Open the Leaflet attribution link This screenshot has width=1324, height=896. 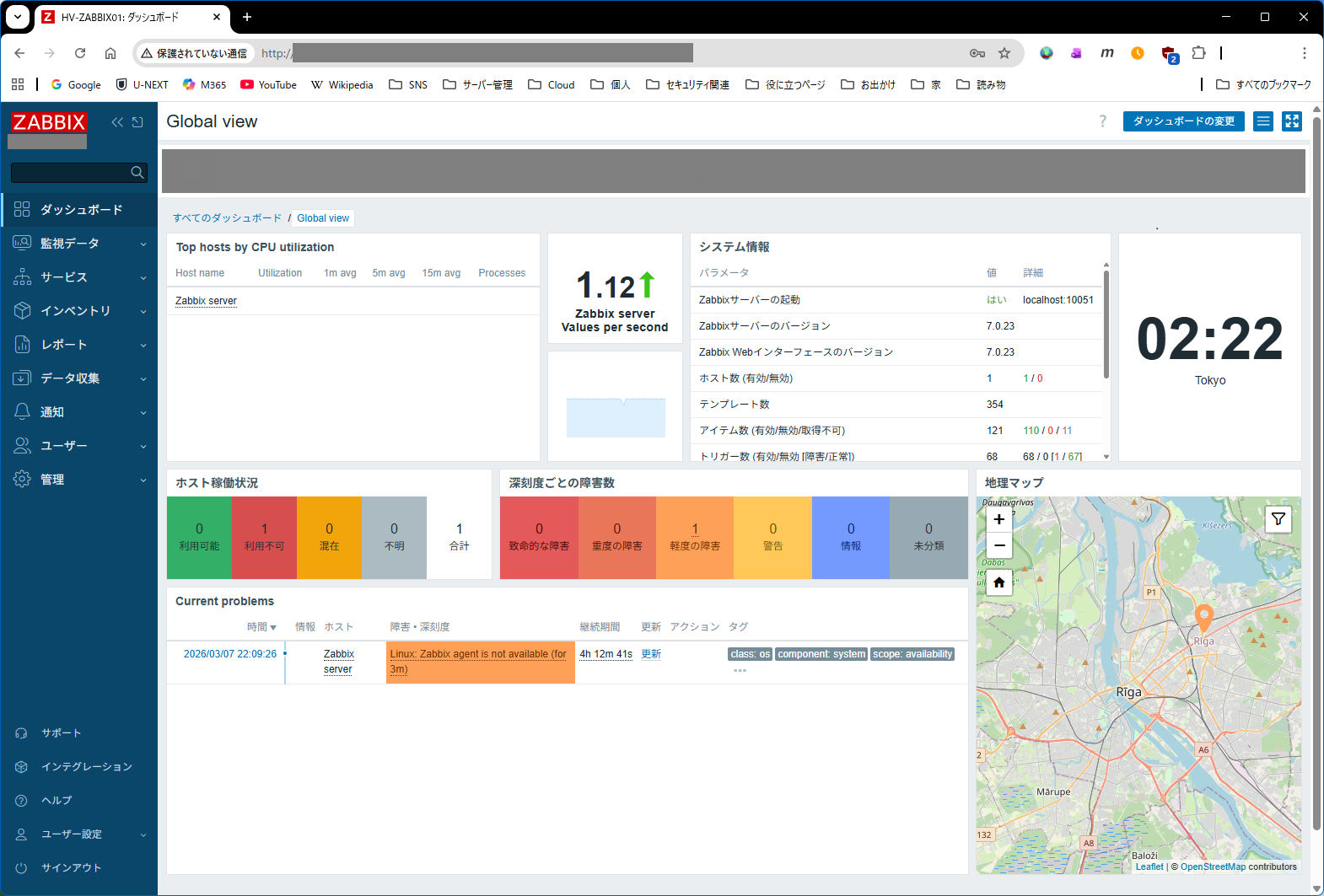(1149, 866)
